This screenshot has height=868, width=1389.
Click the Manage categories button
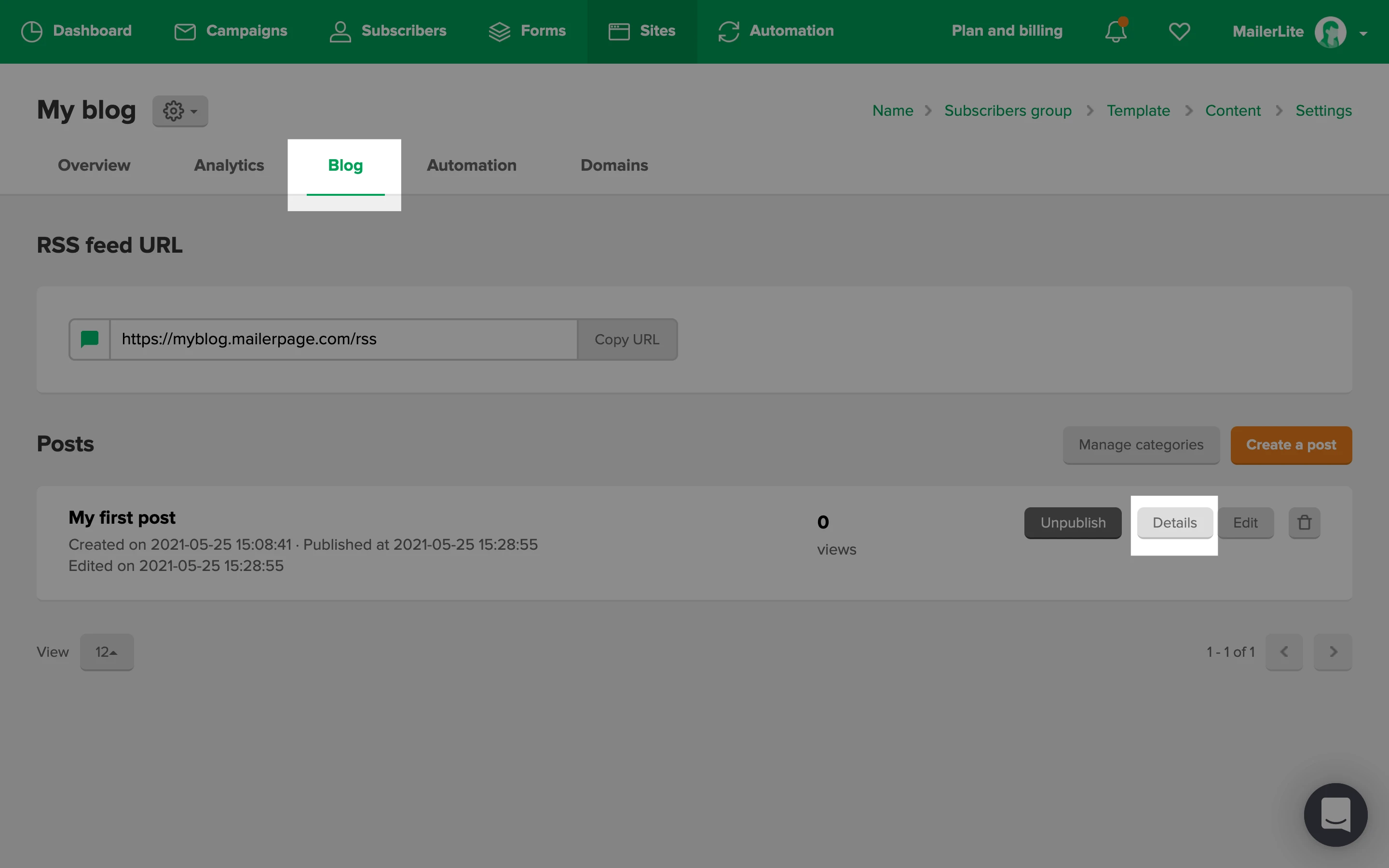pos(1141,445)
